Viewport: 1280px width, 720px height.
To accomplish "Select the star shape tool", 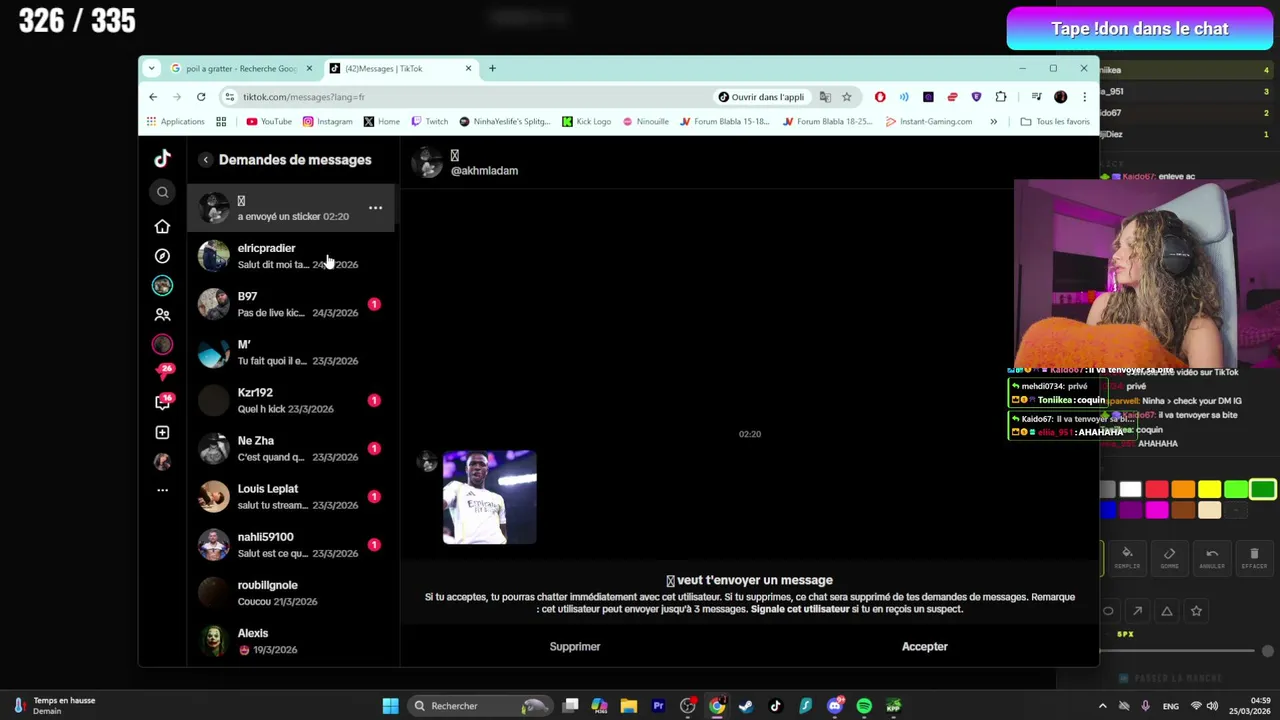I will point(1196,611).
